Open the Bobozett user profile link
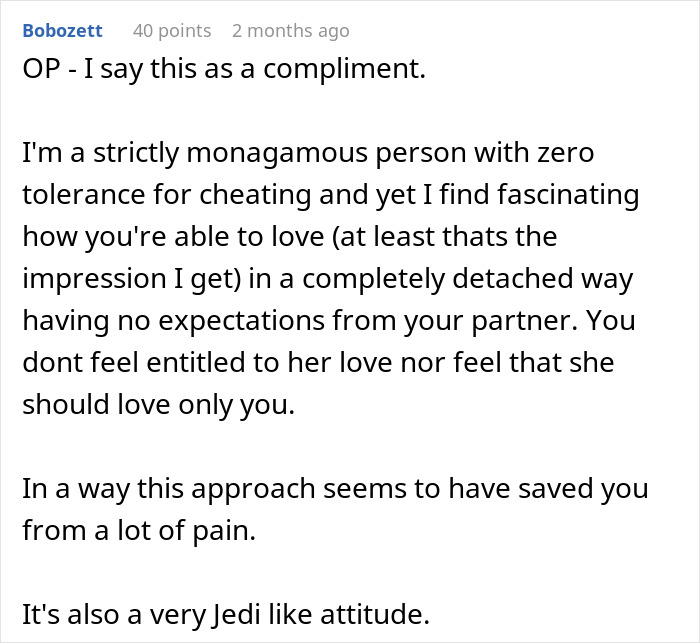 61,30
